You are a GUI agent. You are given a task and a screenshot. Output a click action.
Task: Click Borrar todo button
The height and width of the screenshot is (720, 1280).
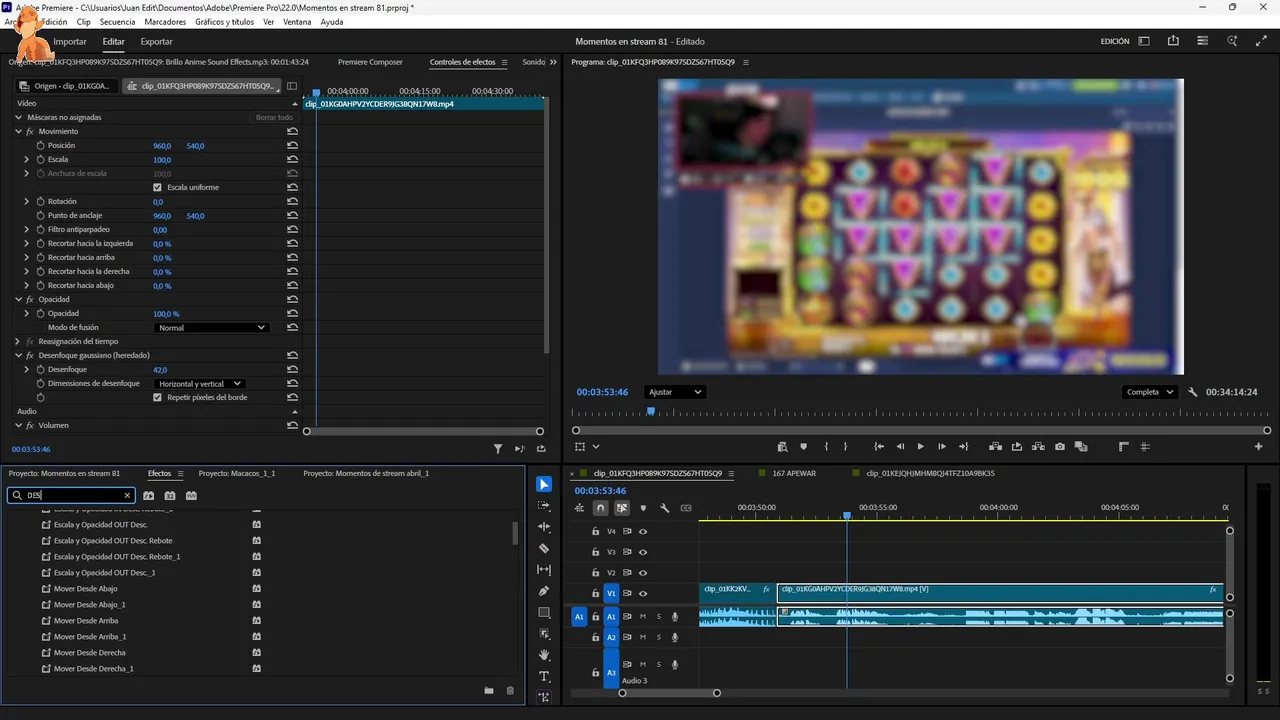tap(274, 118)
